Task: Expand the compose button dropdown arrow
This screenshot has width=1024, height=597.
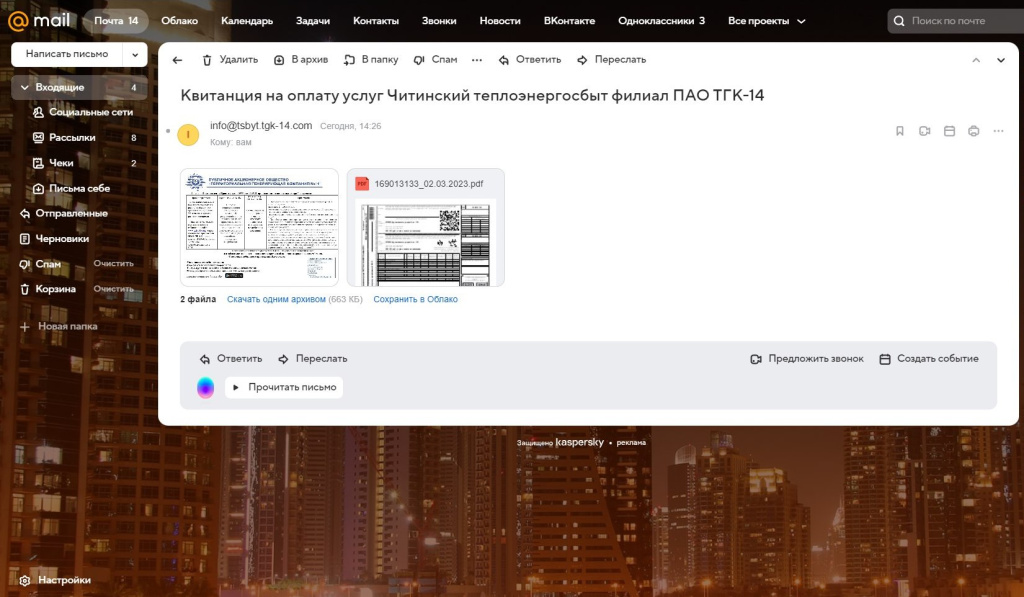Action: (x=135, y=54)
